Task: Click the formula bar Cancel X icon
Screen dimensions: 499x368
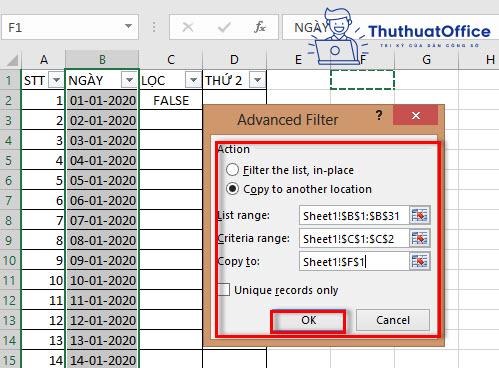Action: [188, 27]
